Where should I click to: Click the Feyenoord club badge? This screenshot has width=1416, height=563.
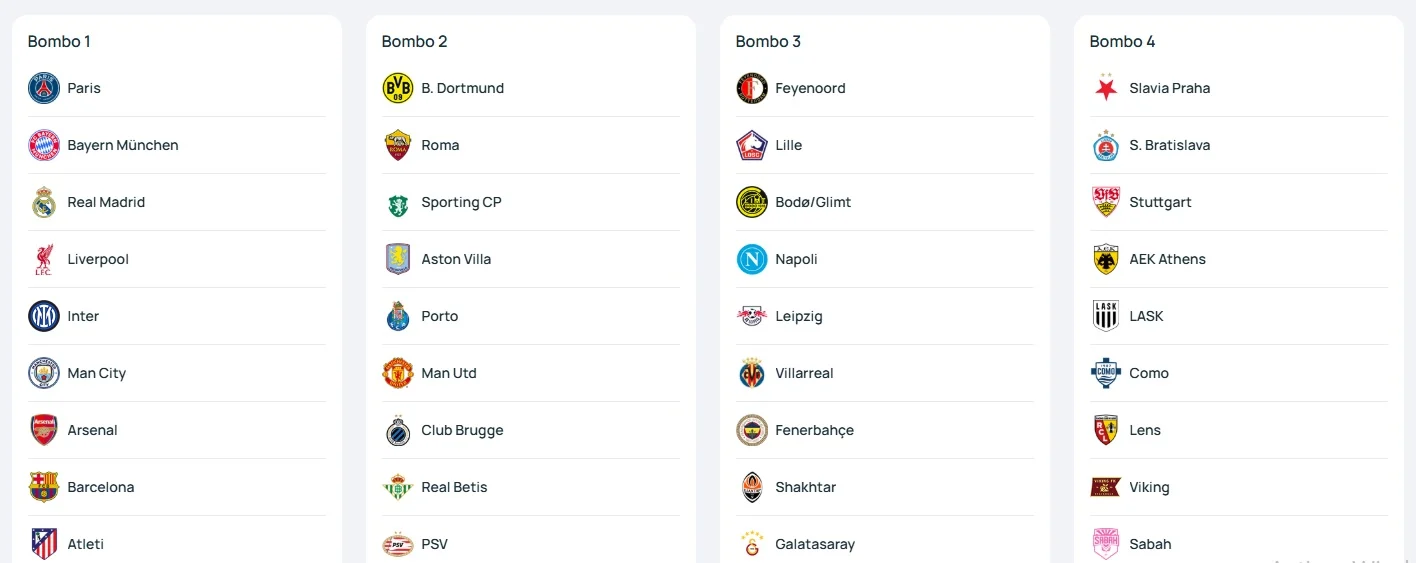click(752, 88)
